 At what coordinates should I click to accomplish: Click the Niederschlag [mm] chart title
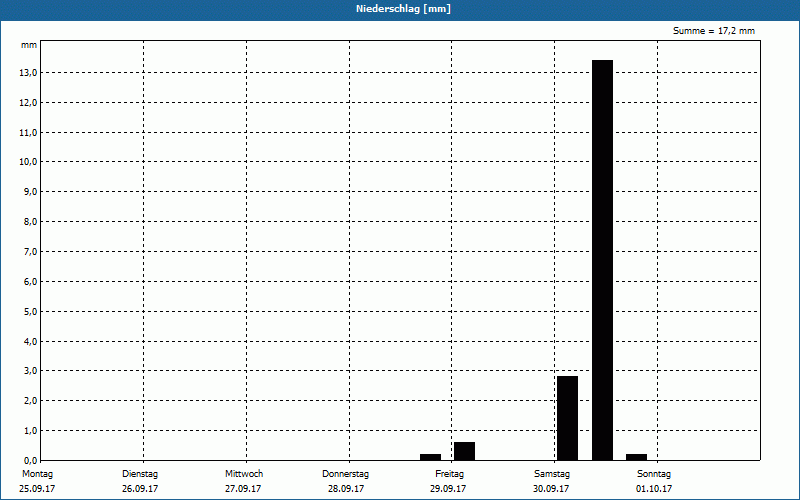point(403,9)
